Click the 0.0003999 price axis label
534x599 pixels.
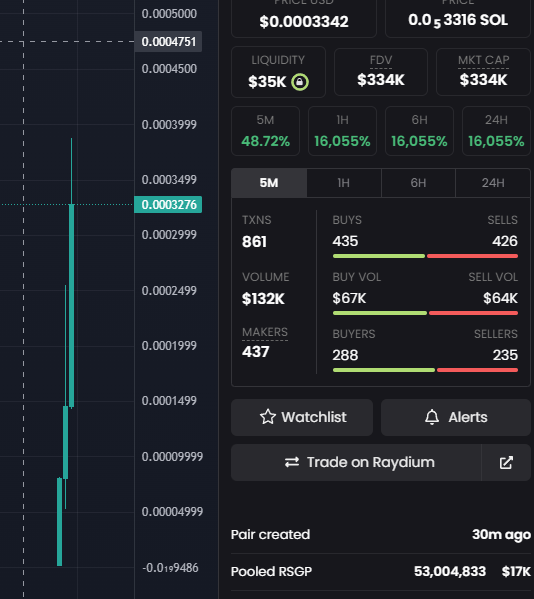coord(169,125)
